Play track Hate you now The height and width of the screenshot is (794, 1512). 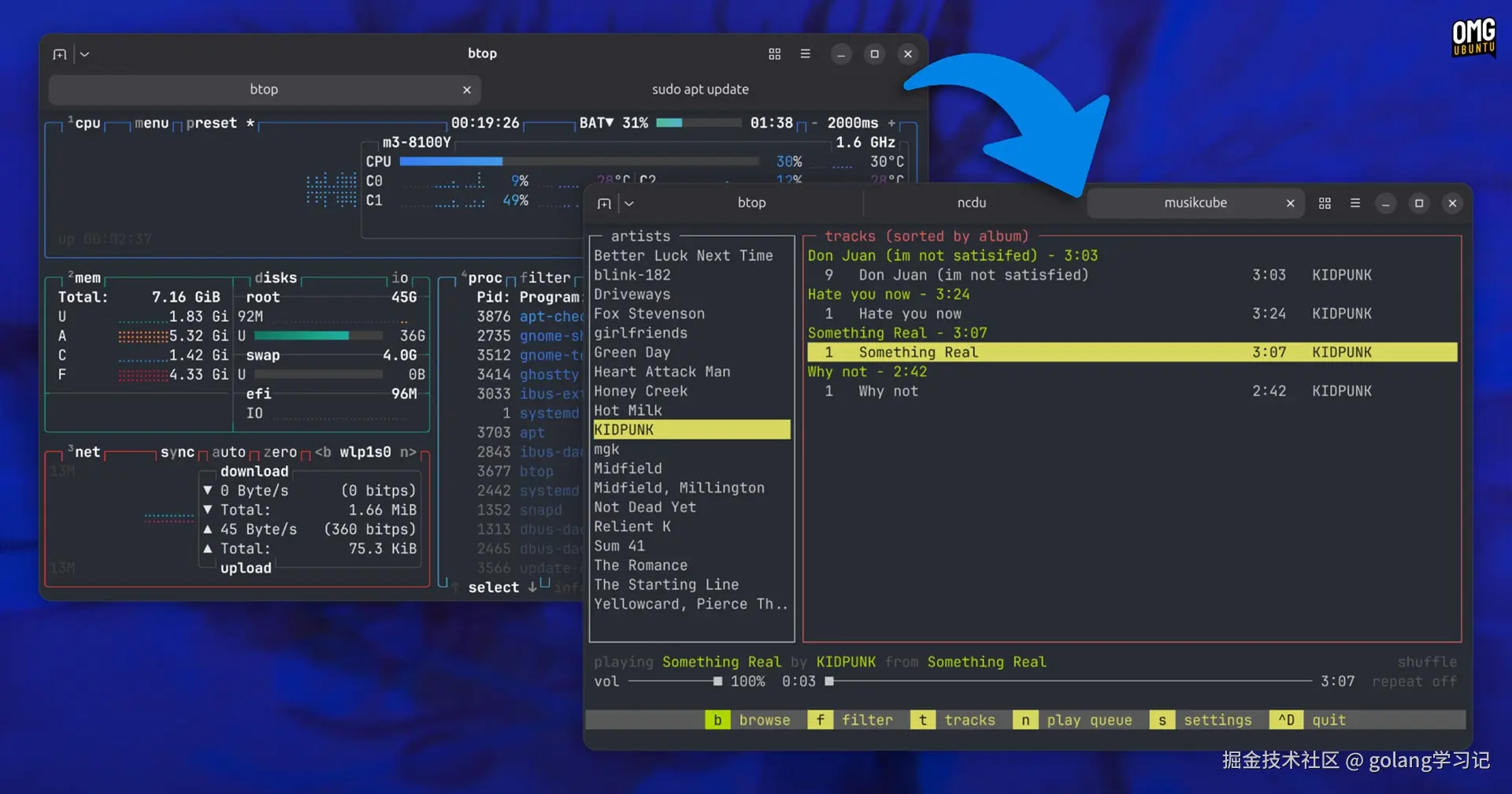(1132, 314)
